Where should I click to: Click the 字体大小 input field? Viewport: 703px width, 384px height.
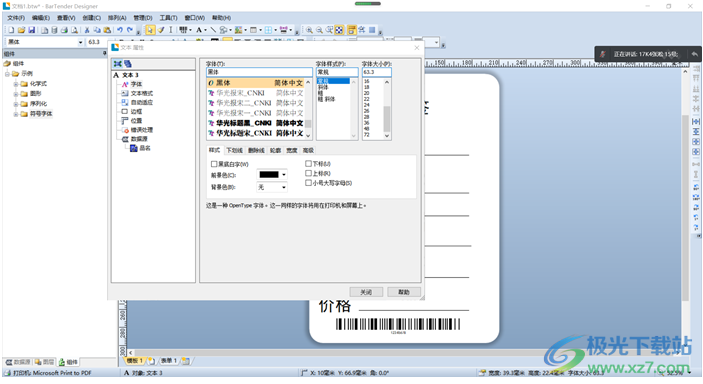pos(377,72)
